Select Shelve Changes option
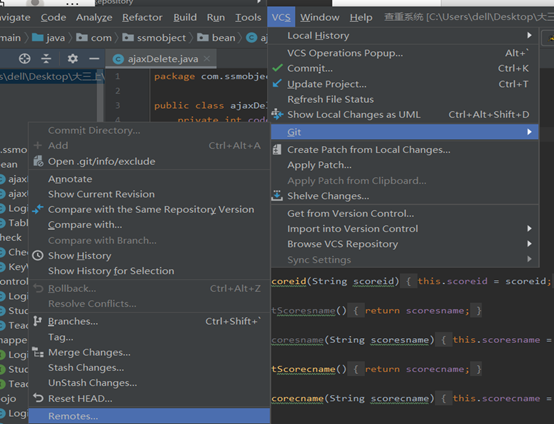554x424 pixels. (x=404, y=196)
